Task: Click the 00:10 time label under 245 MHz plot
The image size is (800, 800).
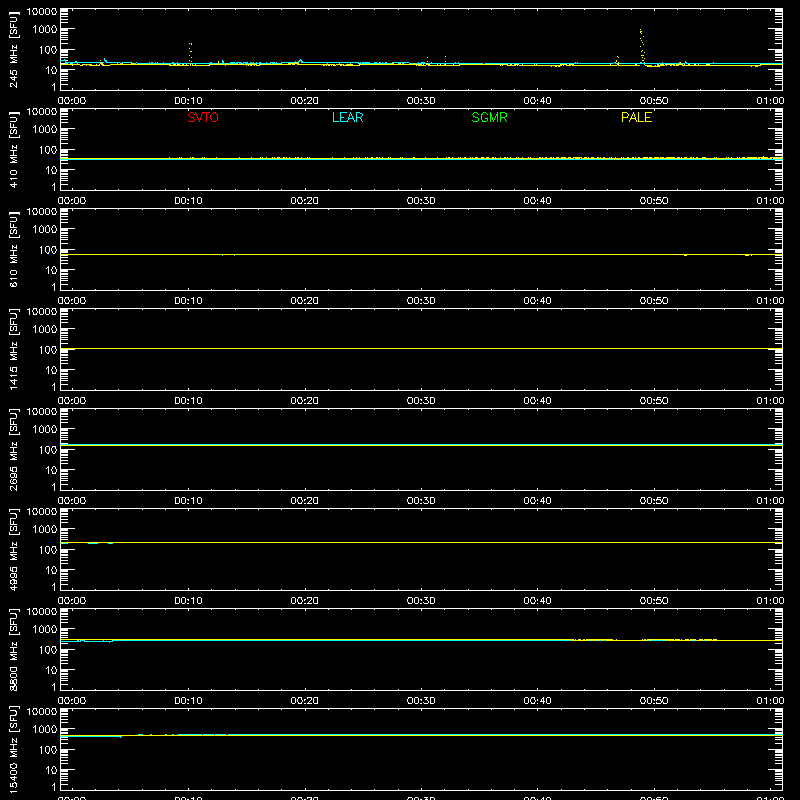Action: point(188,101)
